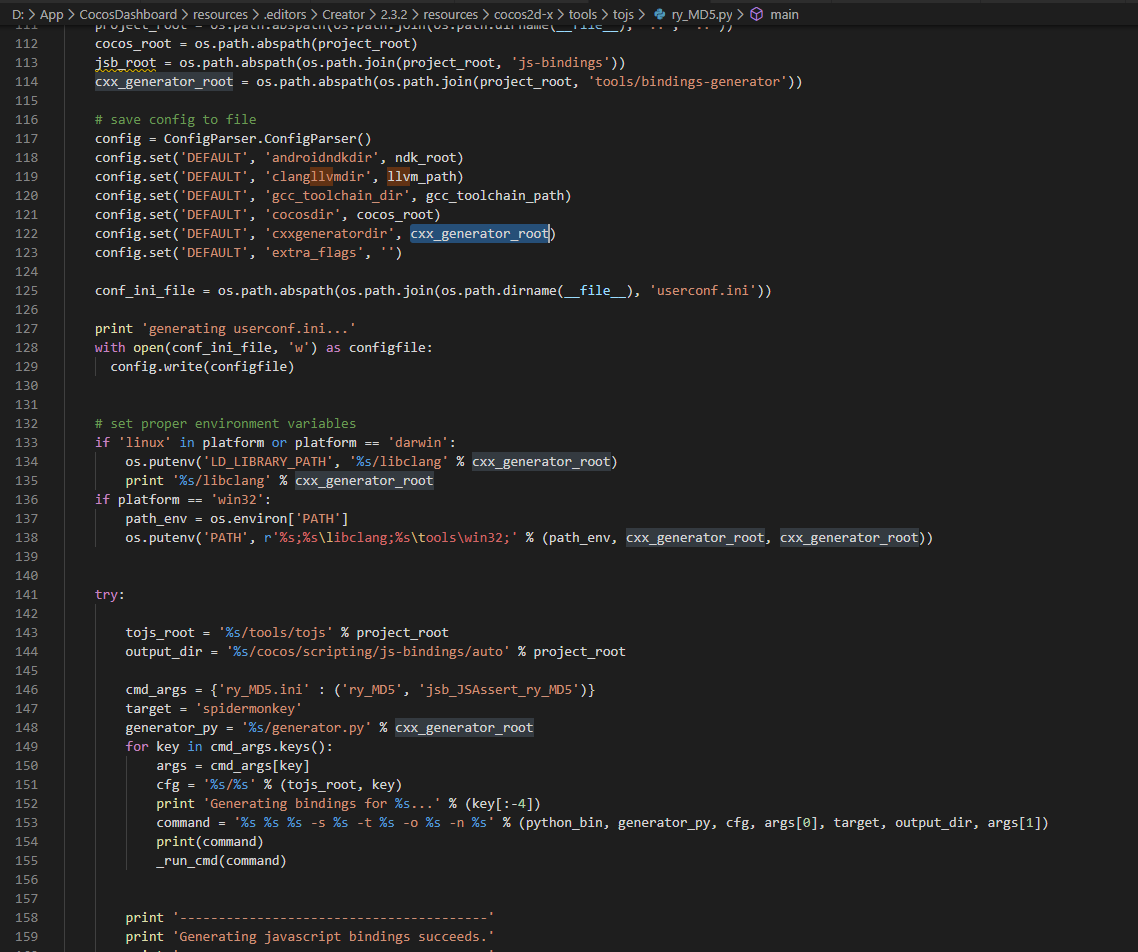Open the Creator breadcrumb folder

pyautogui.click(x=343, y=15)
